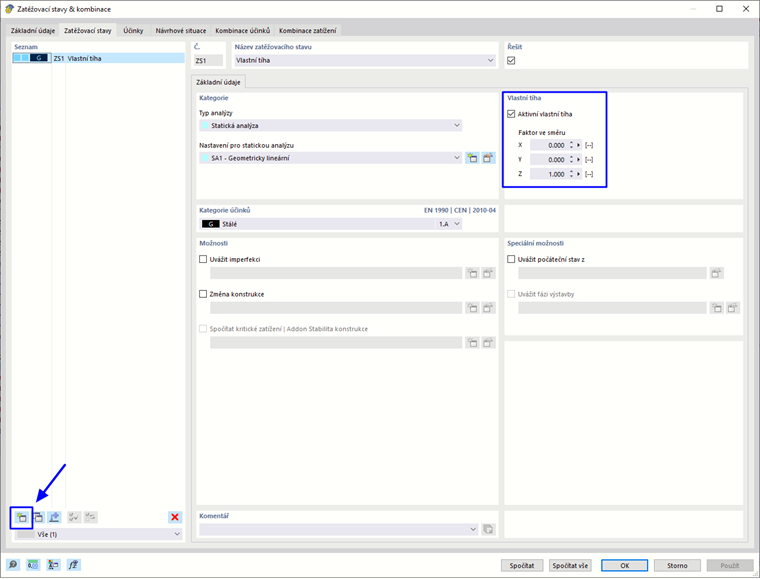Toggle the Řešit checkbox
Viewport: 760px width, 579px height.
pyautogui.click(x=511, y=61)
